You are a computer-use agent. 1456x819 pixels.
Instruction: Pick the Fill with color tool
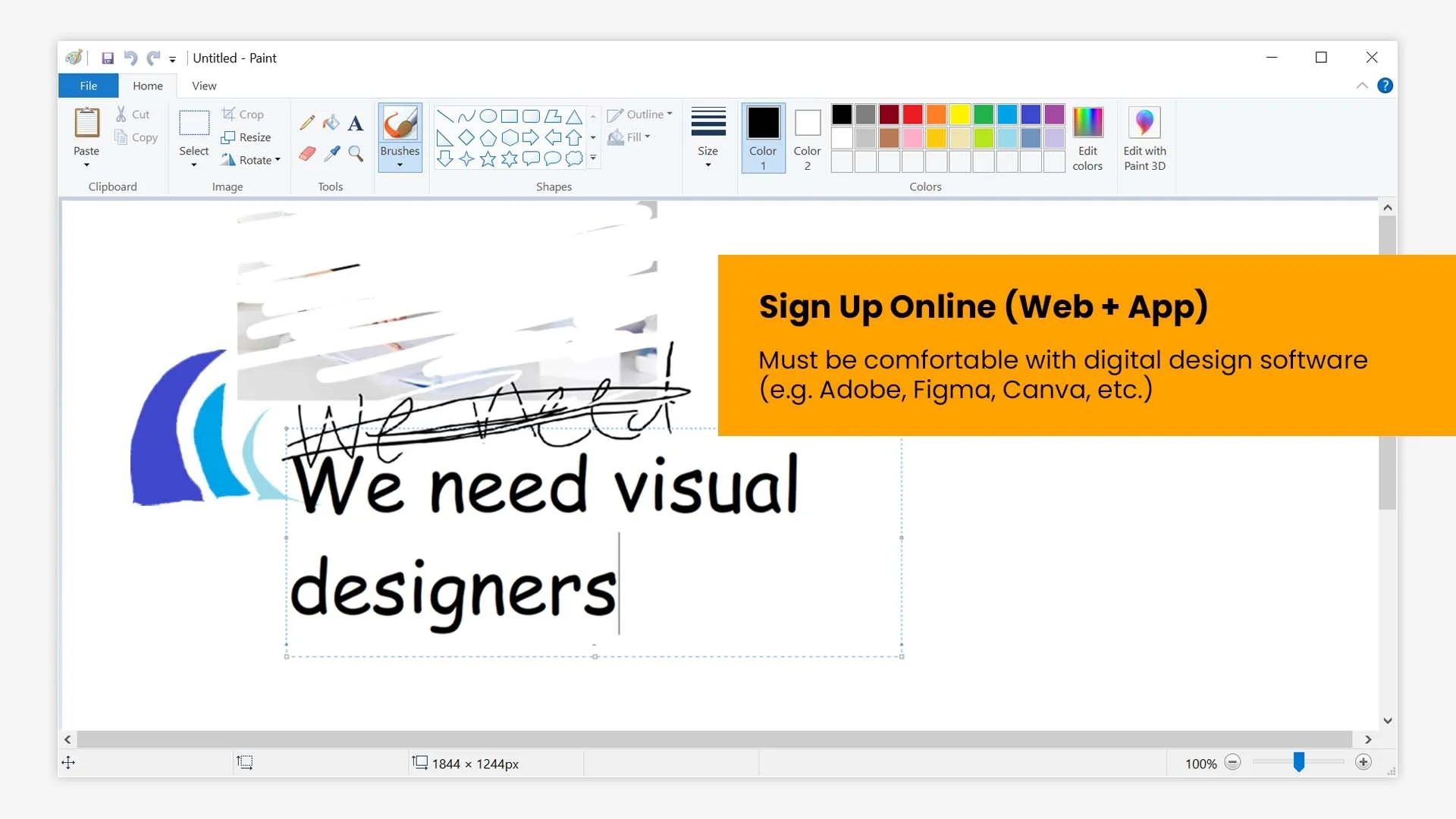(x=331, y=122)
